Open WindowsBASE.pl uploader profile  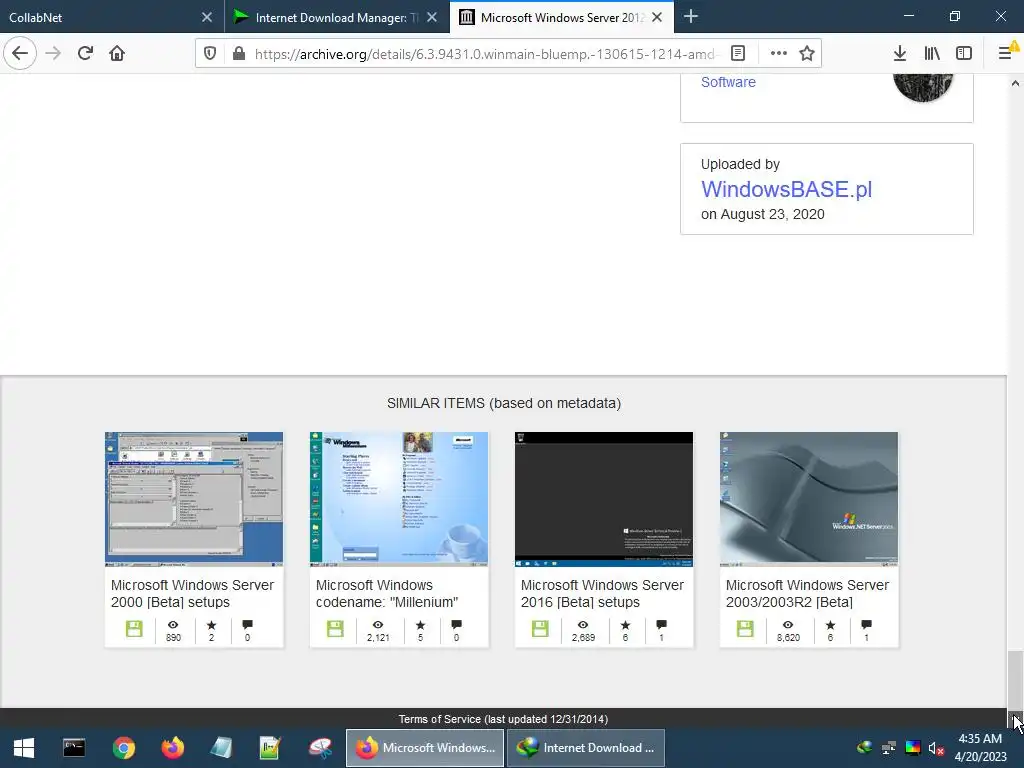click(786, 189)
